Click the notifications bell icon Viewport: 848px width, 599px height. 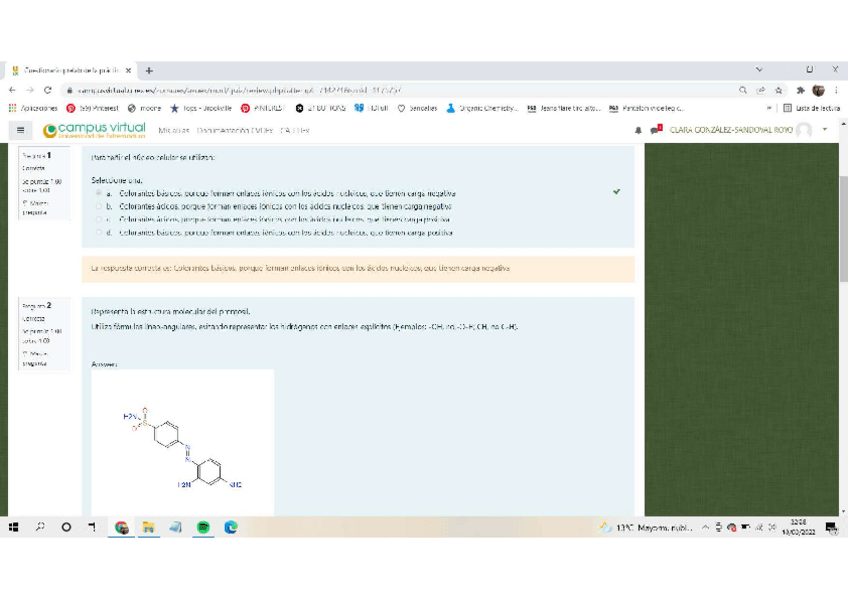[x=638, y=130]
